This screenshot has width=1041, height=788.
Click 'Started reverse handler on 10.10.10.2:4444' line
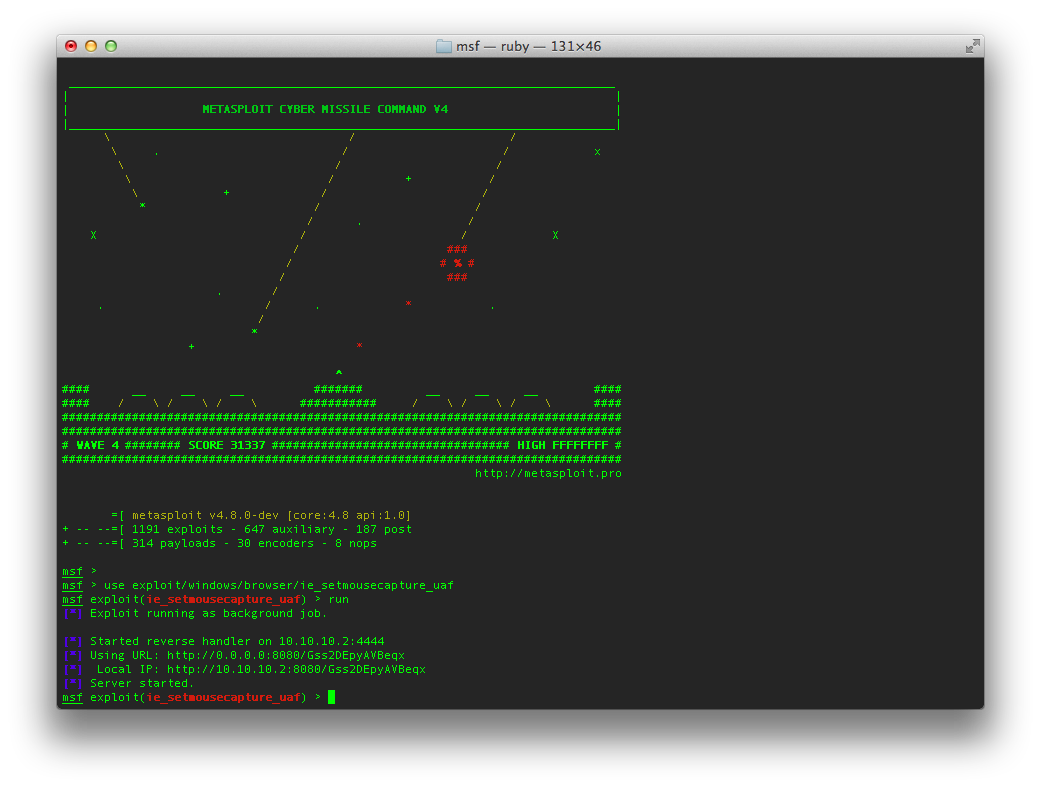click(237, 641)
